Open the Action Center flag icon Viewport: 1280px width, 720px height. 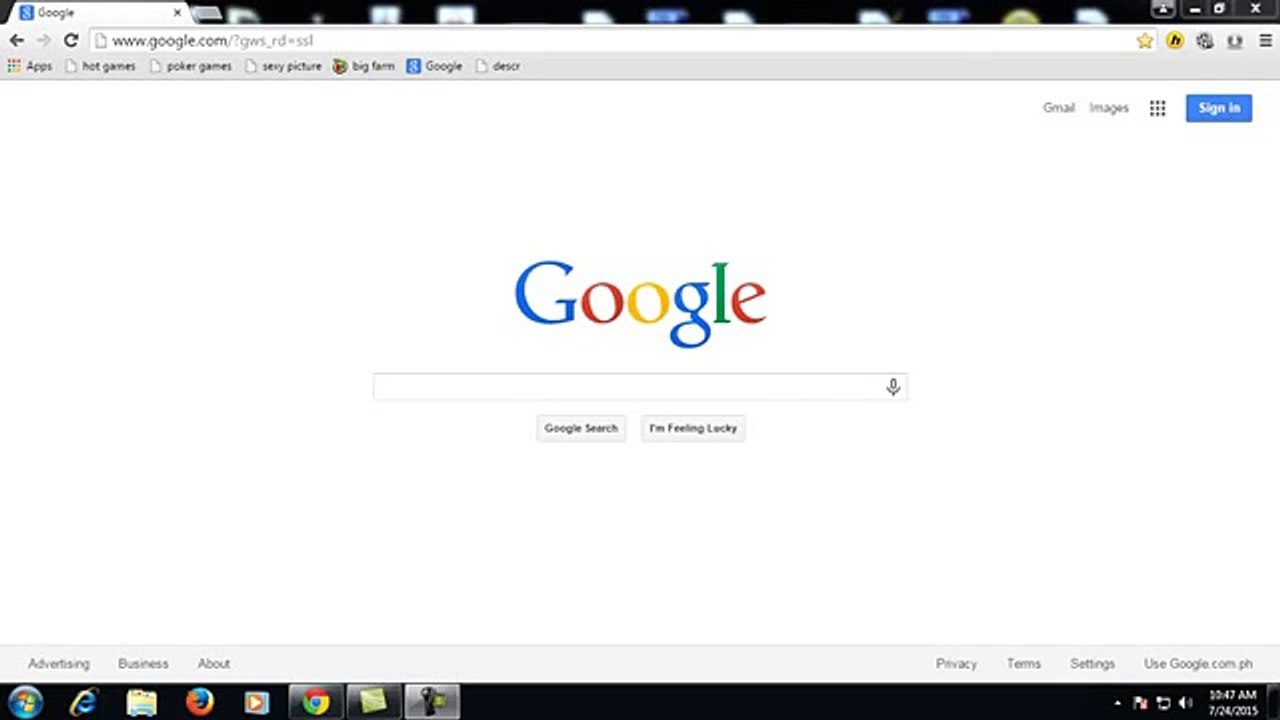click(x=1141, y=703)
